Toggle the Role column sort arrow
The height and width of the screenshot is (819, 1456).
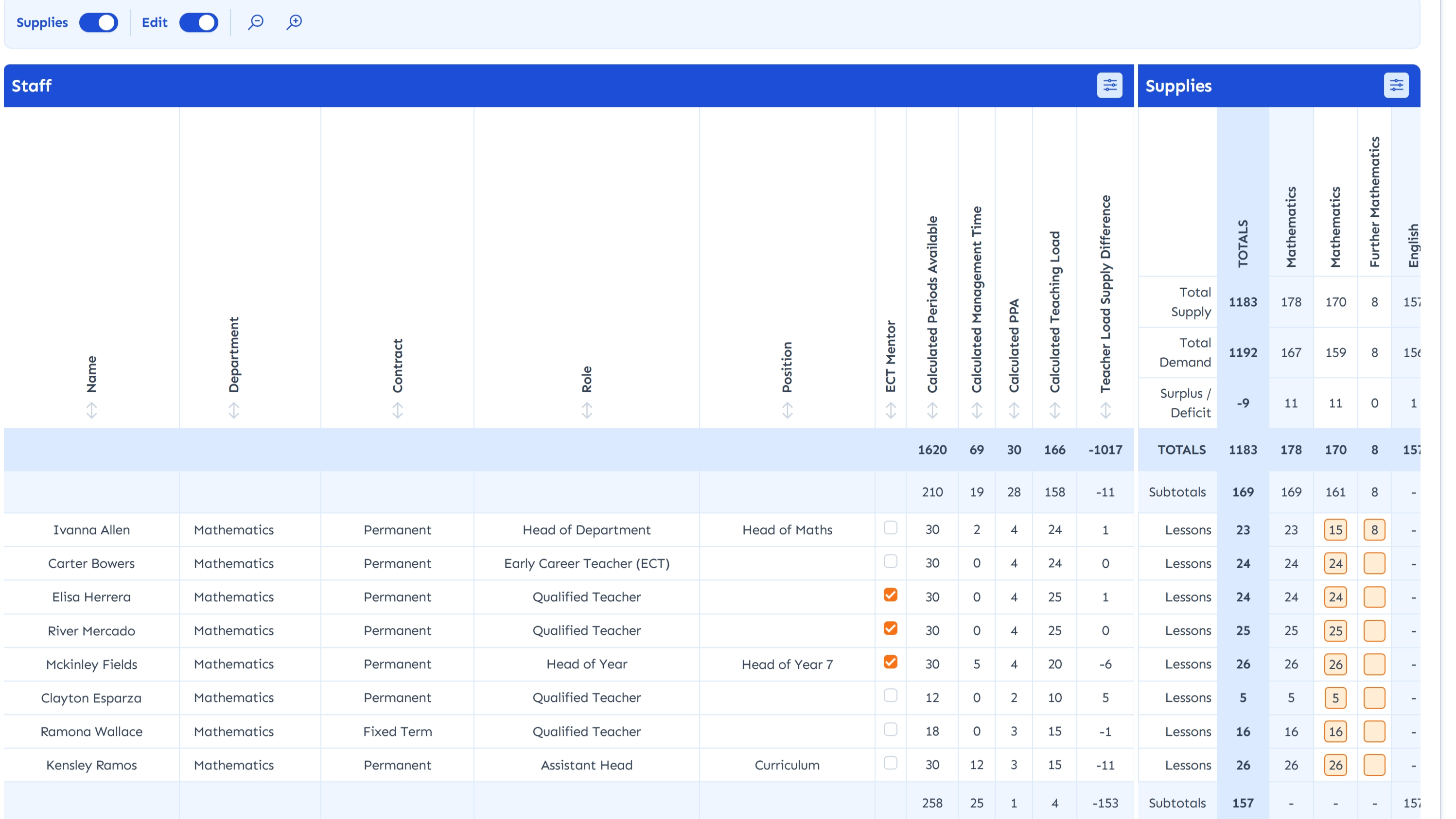coord(587,411)
